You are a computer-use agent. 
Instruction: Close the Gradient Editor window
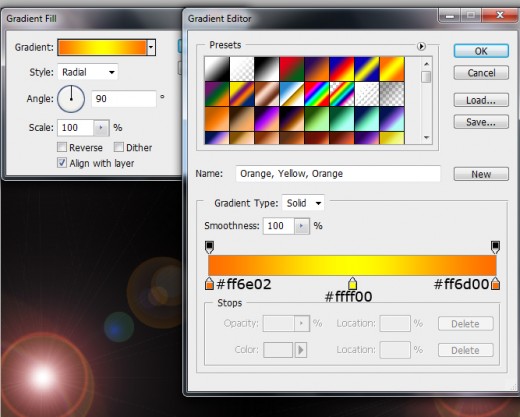pyautogui.click(x=500, y=15)
